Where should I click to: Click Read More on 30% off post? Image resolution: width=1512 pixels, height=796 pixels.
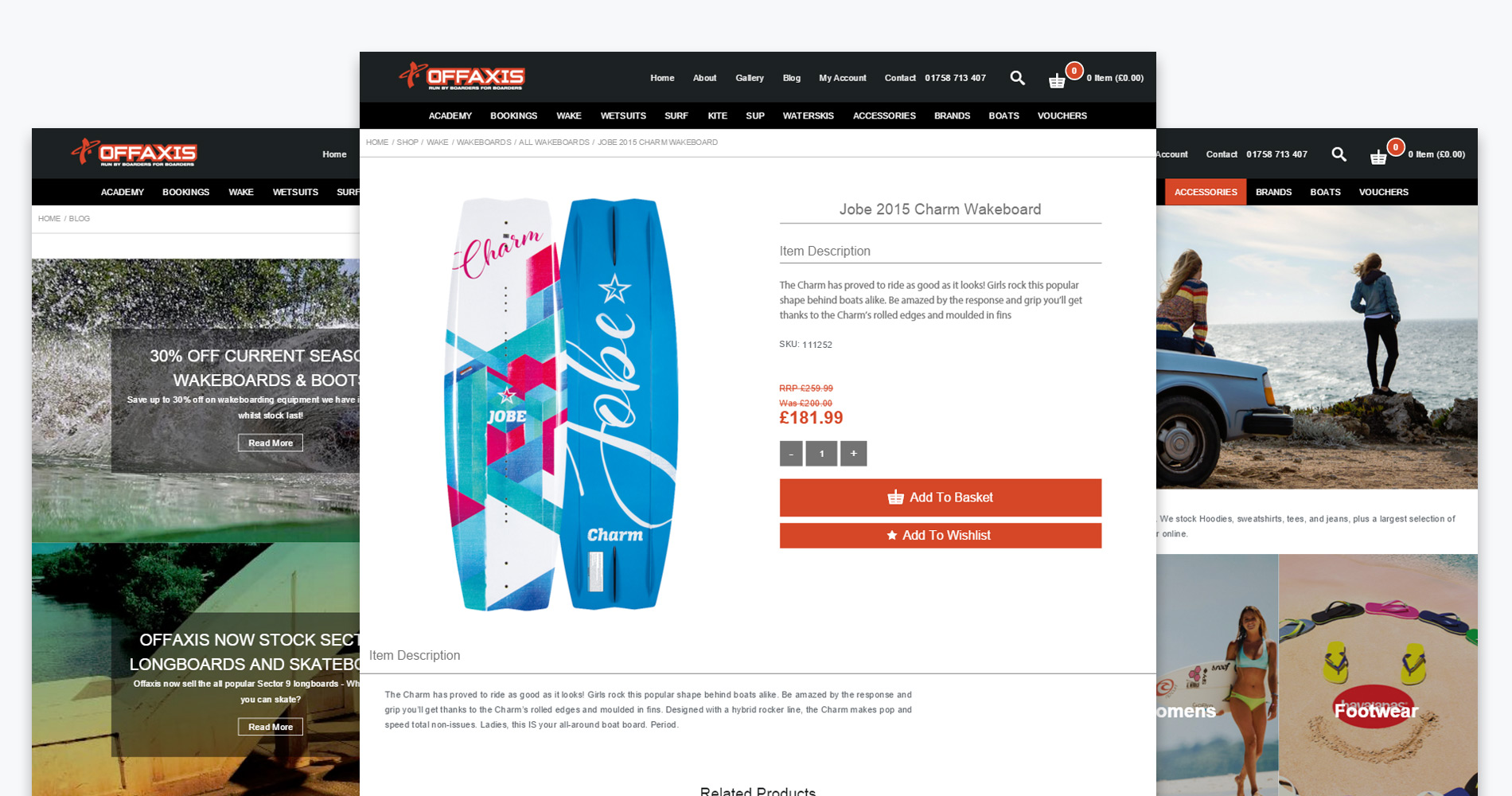pos(271,443)
